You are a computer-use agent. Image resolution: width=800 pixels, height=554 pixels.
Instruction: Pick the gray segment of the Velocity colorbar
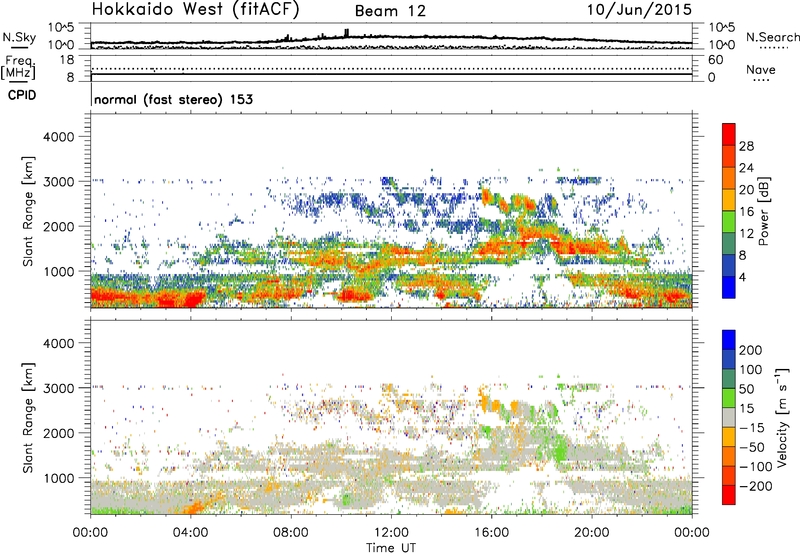click(x=729, y=417)
